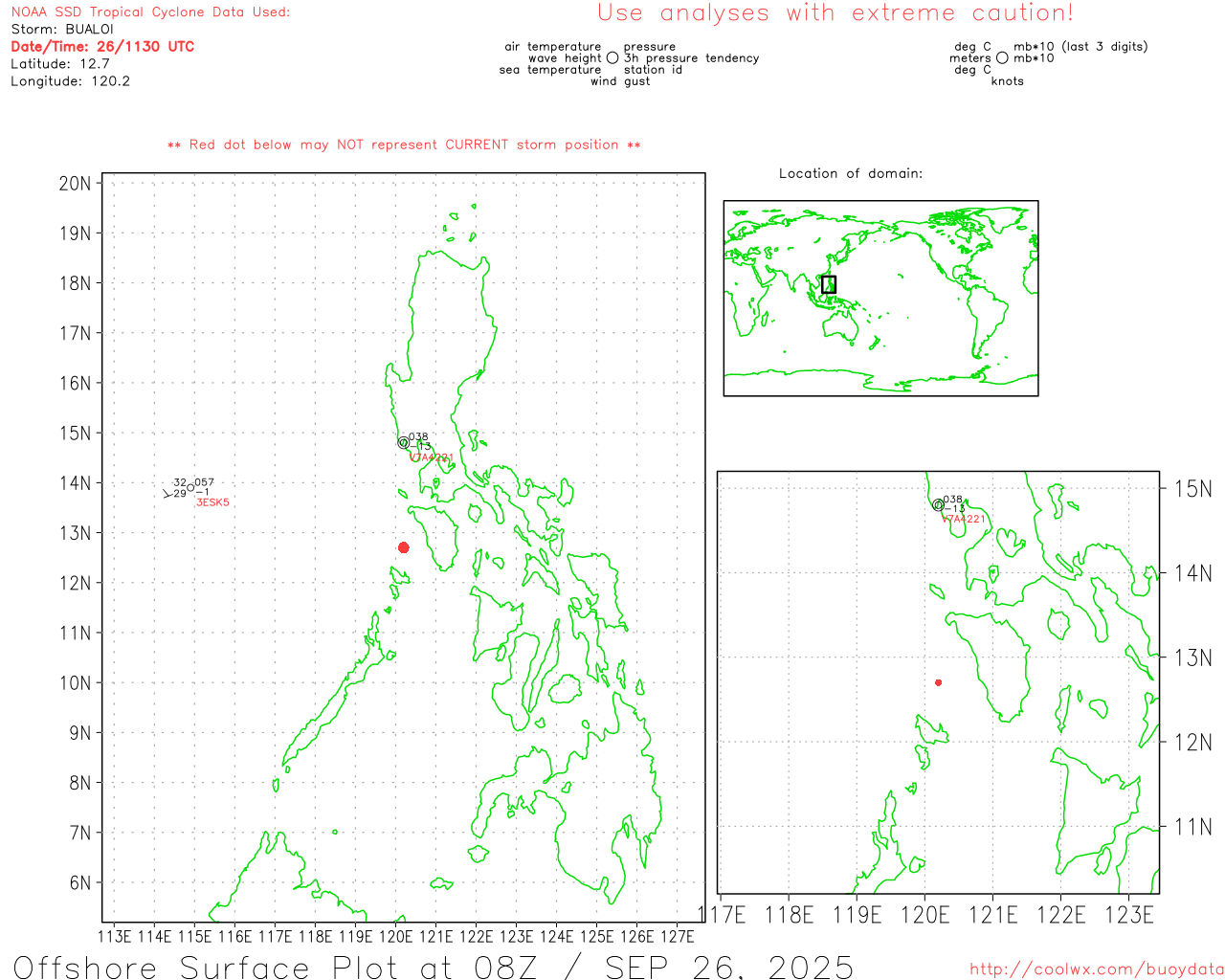Click the "038" pressure value on the main map
The width and height of the screenshot is (1225, 980).
pos(419,436)
